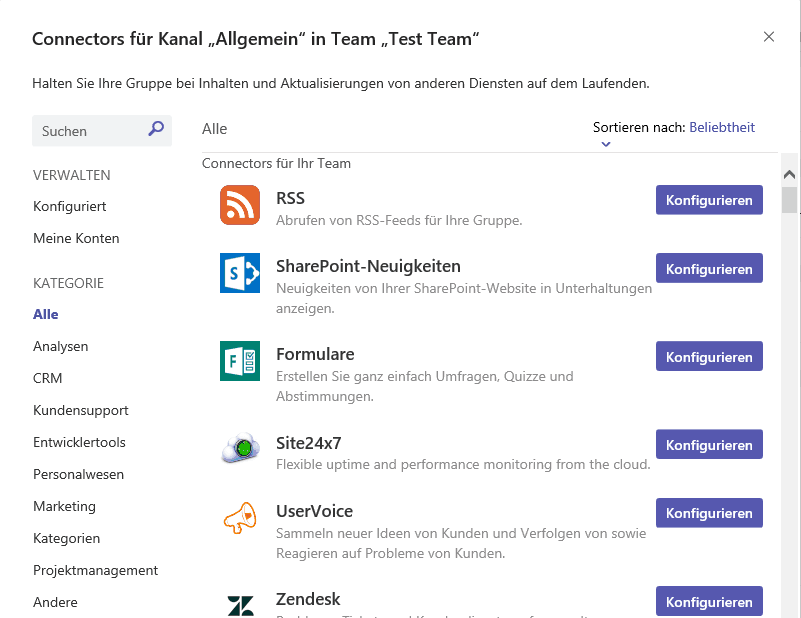Close the Connectors dialog with X
Image resolution: width=801 pixels, height=618 pixels.
769,37
